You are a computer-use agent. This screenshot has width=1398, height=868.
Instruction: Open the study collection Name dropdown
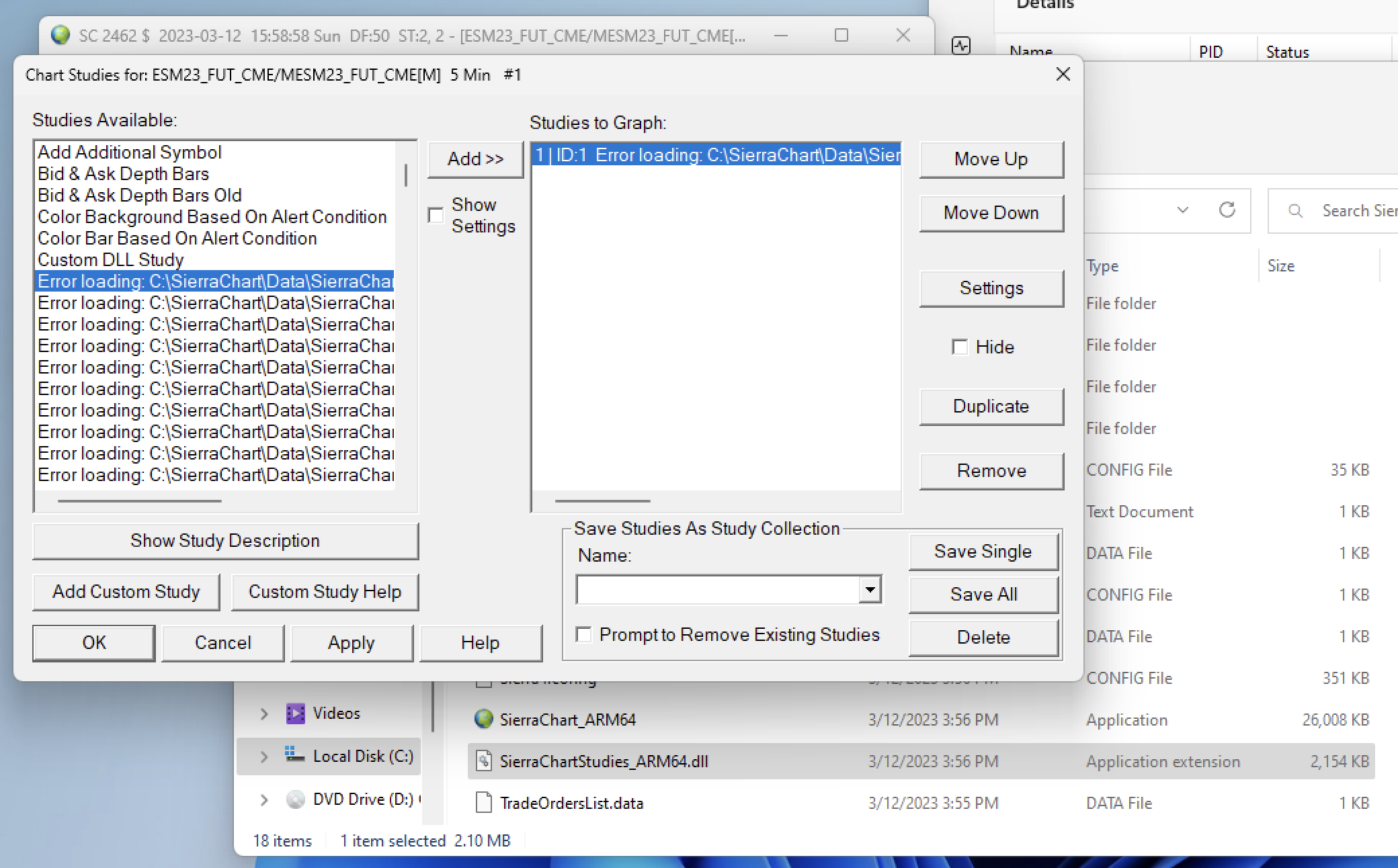tap(870, 590)
